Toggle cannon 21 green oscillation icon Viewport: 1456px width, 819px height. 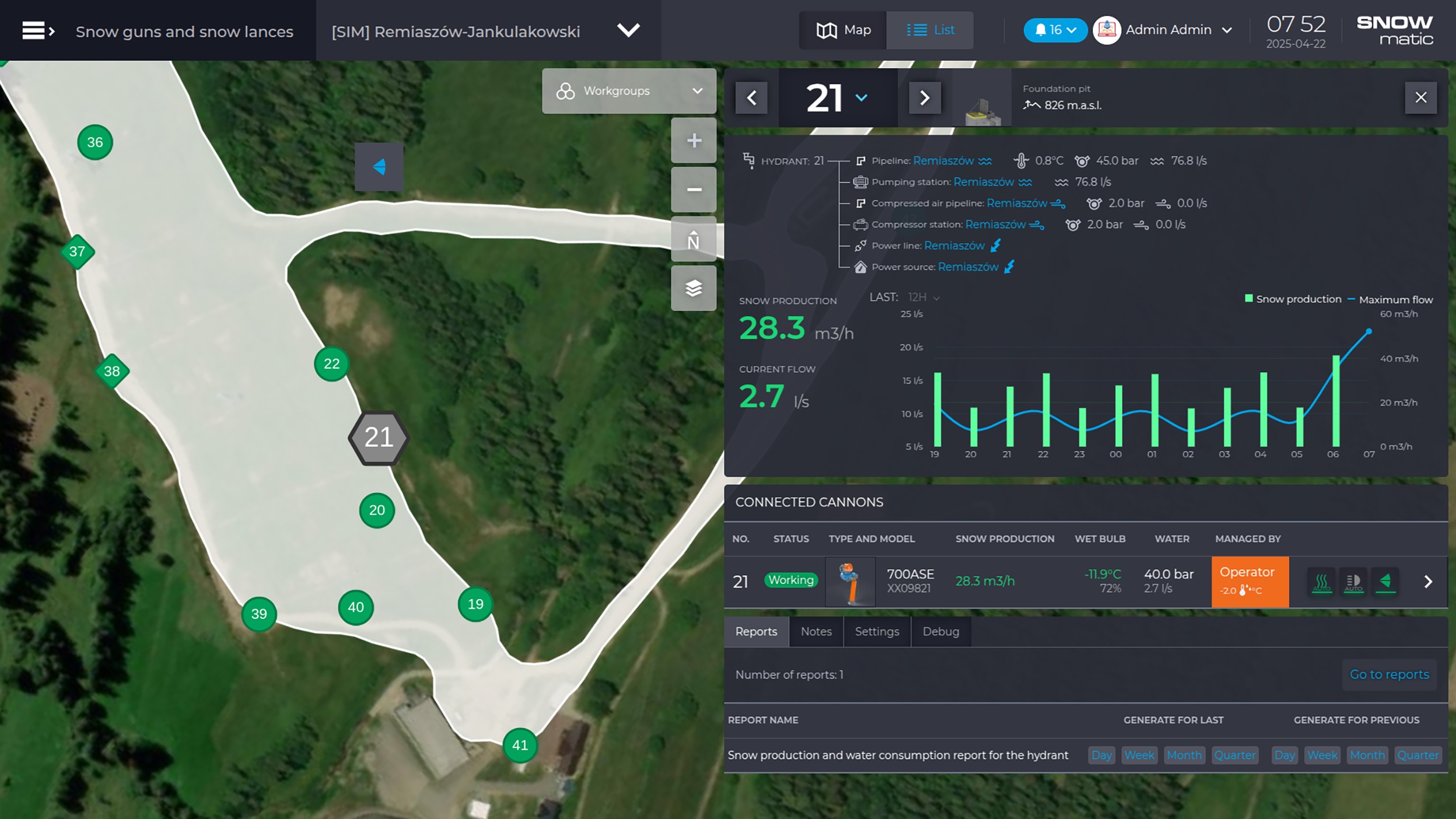click(x=1385, y=582)
